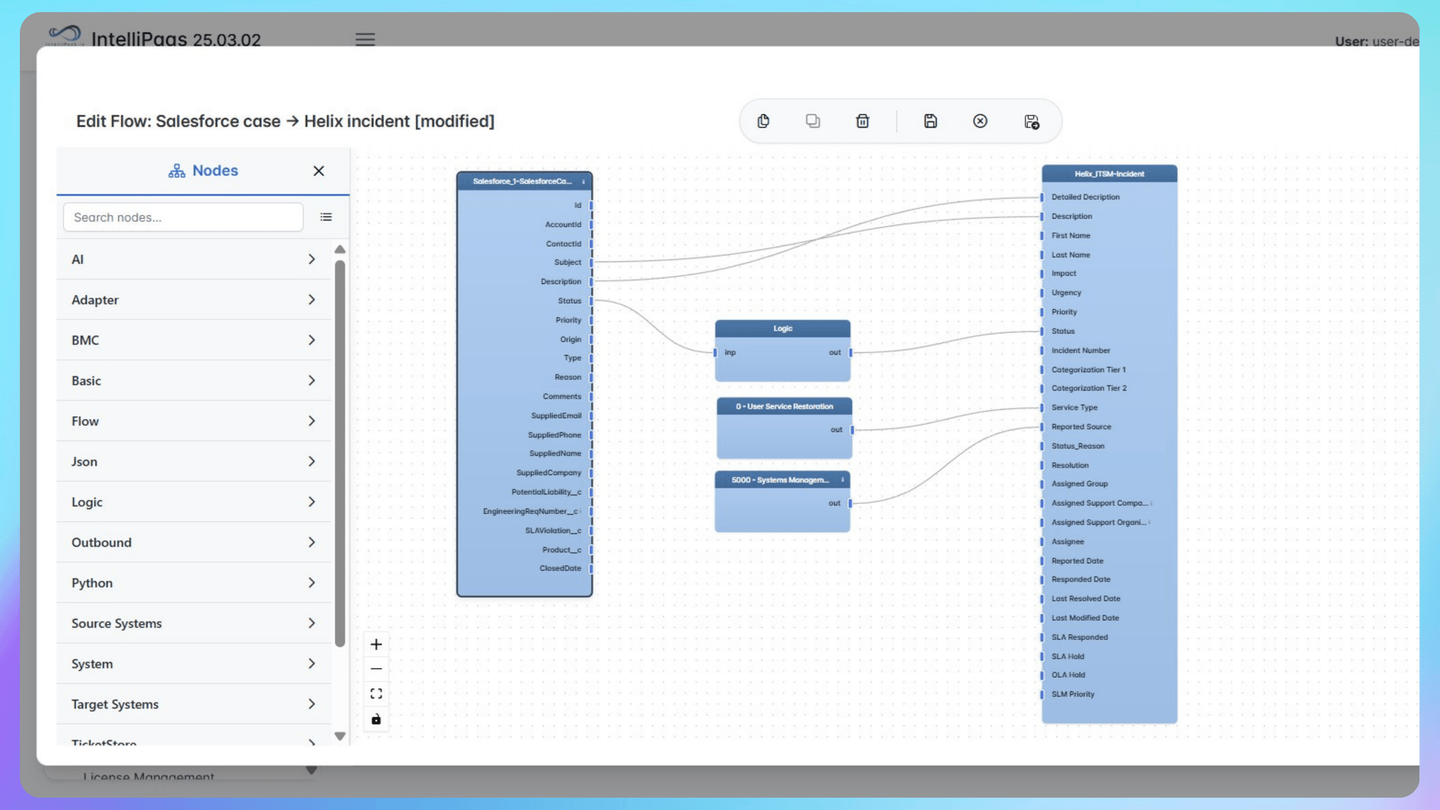The width and height of the screenshot is (1440, 810).
Task: Expand the Outbound node category
Action: point(194,542)
